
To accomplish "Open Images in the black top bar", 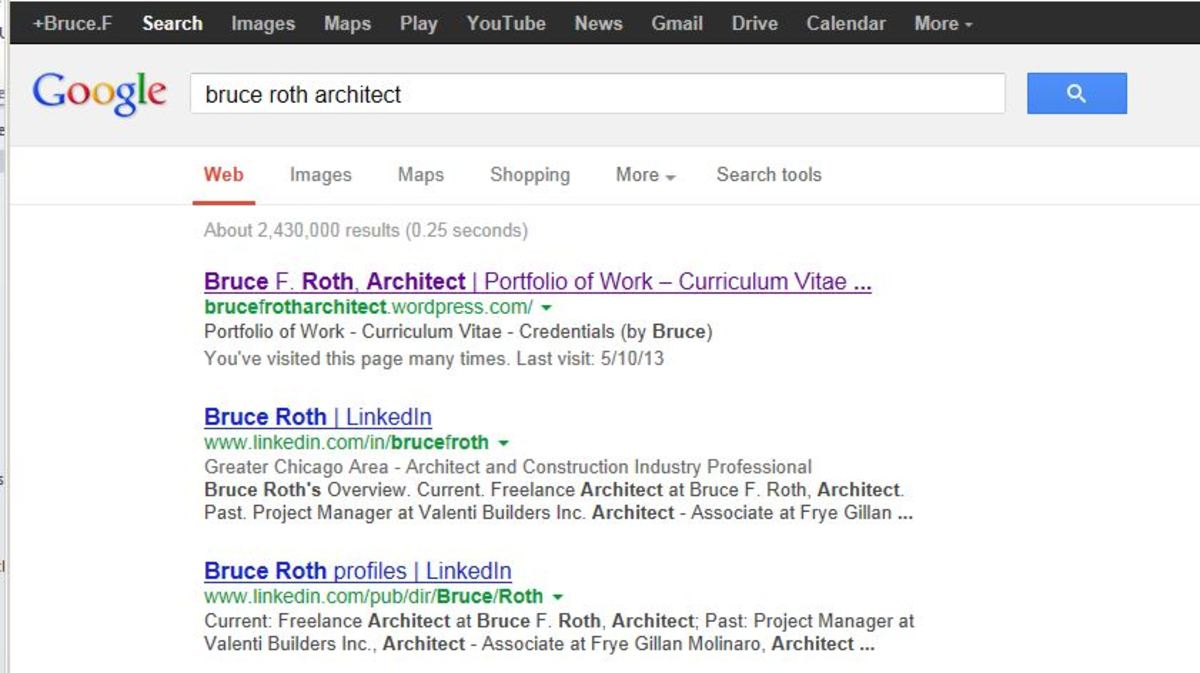I will 263,23.
